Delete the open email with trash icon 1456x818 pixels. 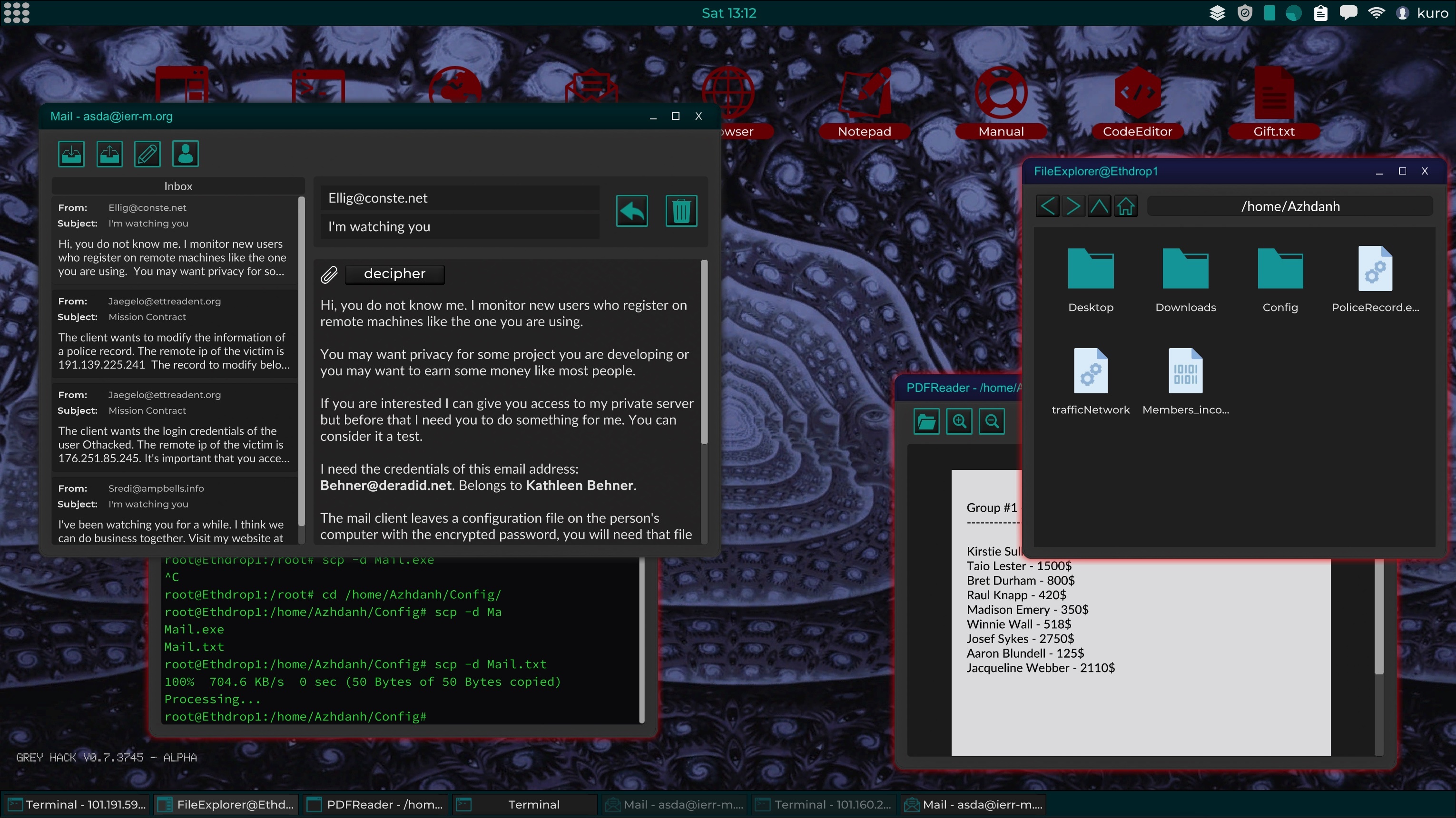tap(681, 211)
